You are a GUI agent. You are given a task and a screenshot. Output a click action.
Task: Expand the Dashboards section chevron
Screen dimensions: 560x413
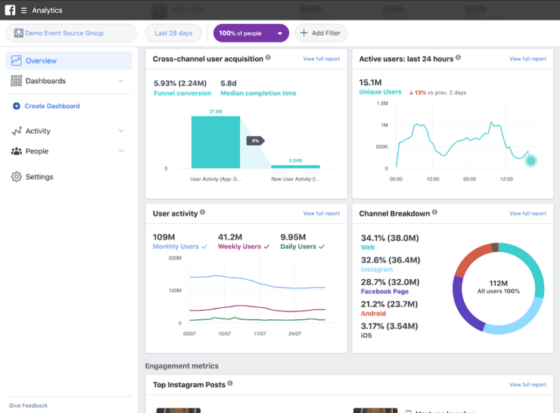pos(121,81)
